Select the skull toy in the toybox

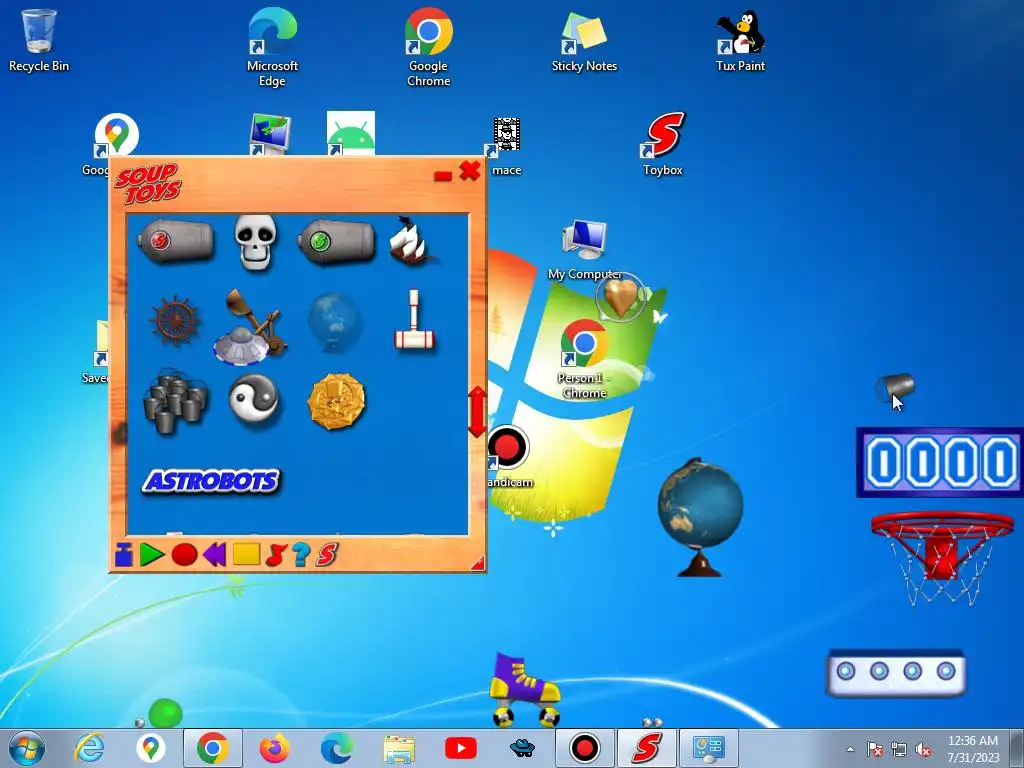tap(255, 242)
